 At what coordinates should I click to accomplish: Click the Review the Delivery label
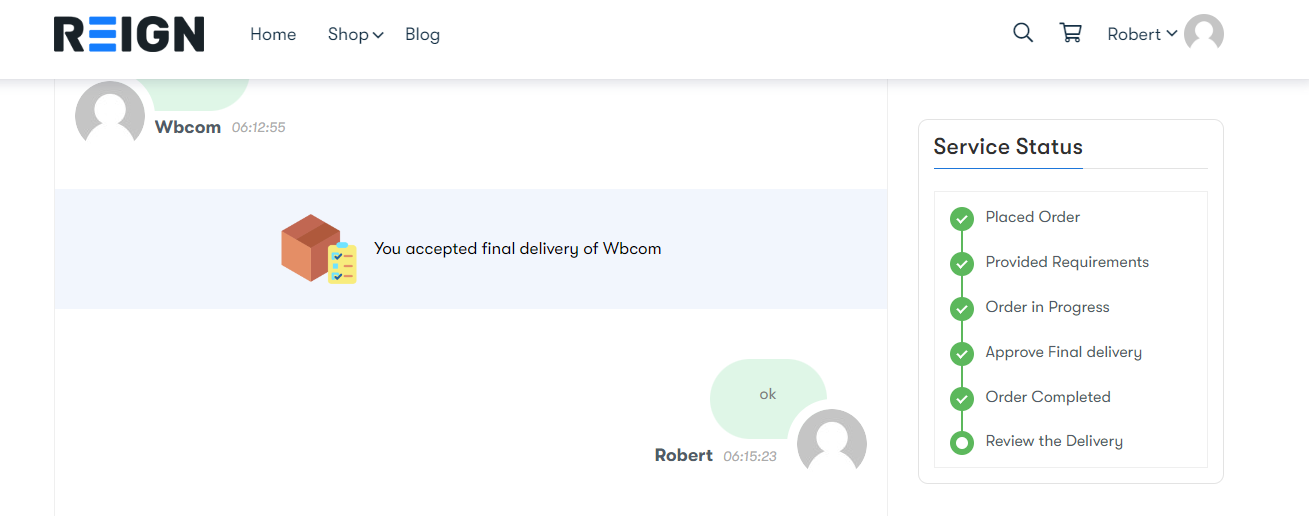tap(1054, 441)
